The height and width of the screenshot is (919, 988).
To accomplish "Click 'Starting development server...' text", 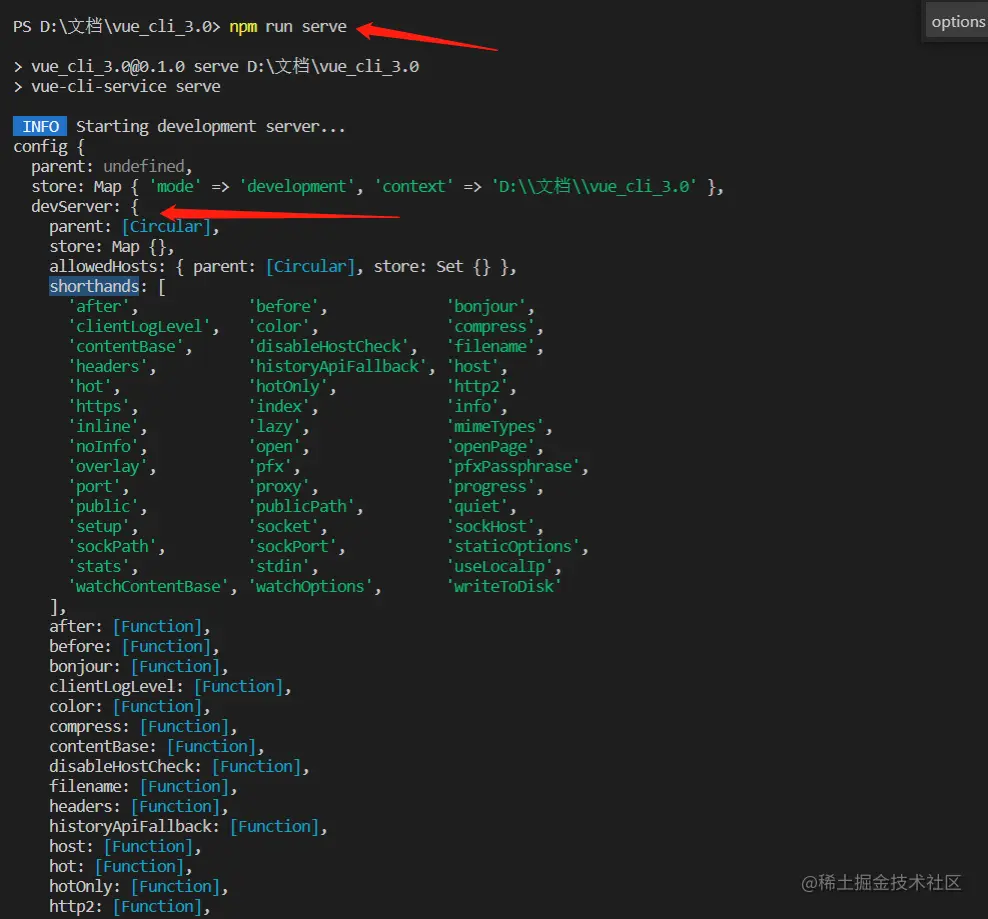I will 210,127.
